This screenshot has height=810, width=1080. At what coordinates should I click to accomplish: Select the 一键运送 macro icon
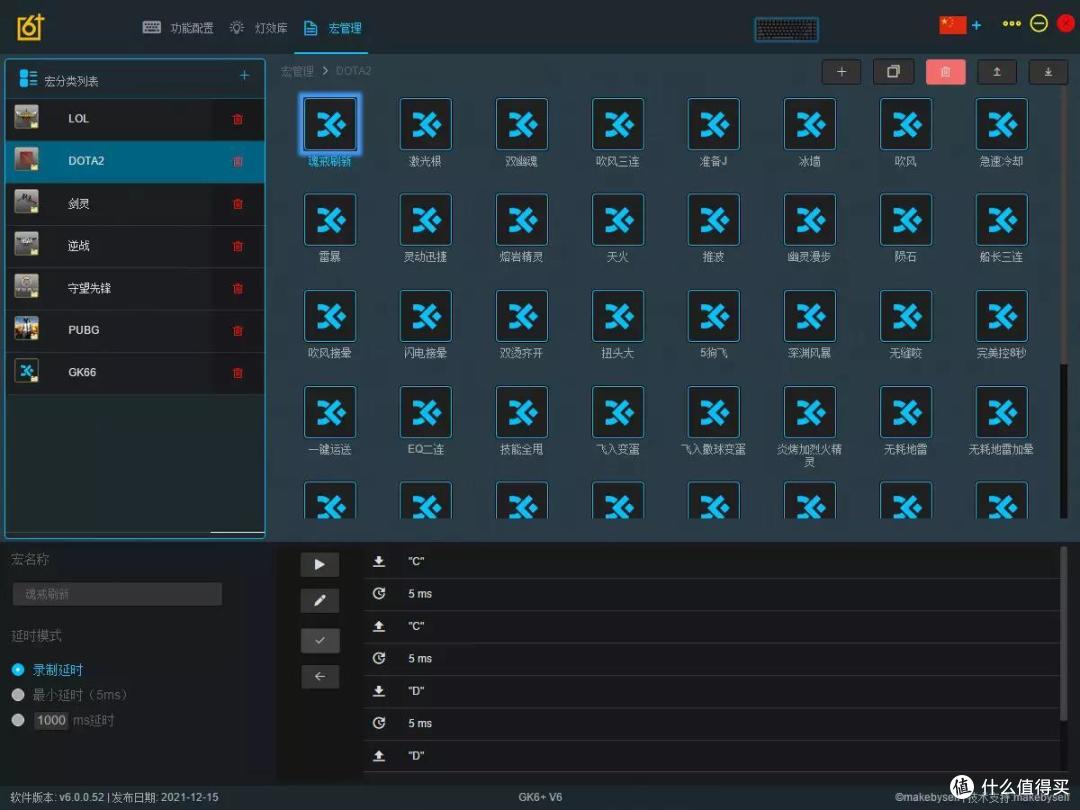coord(330,412)
